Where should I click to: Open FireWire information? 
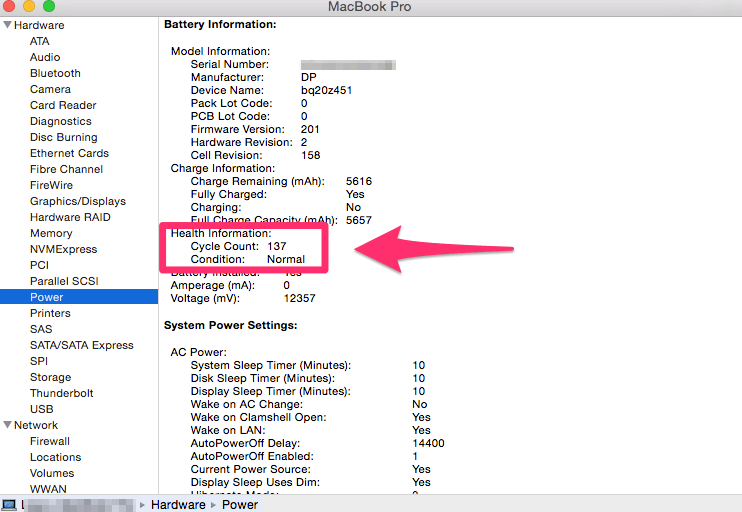point(51,185)
